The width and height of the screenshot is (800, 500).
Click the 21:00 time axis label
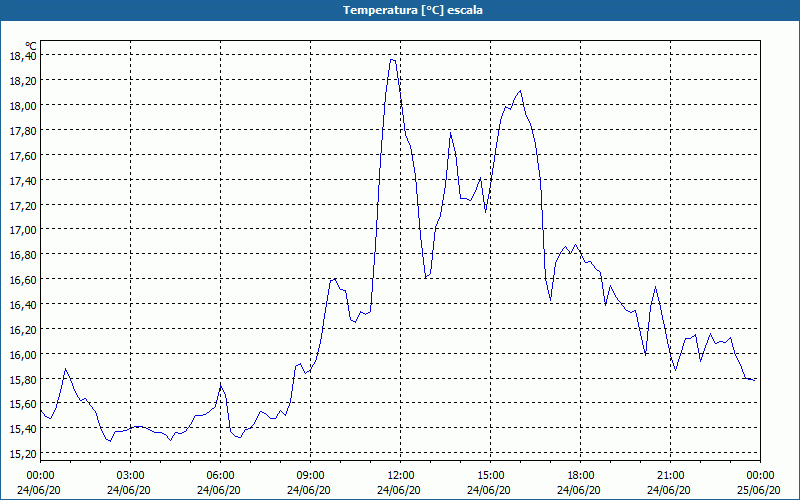click(670, 476)
